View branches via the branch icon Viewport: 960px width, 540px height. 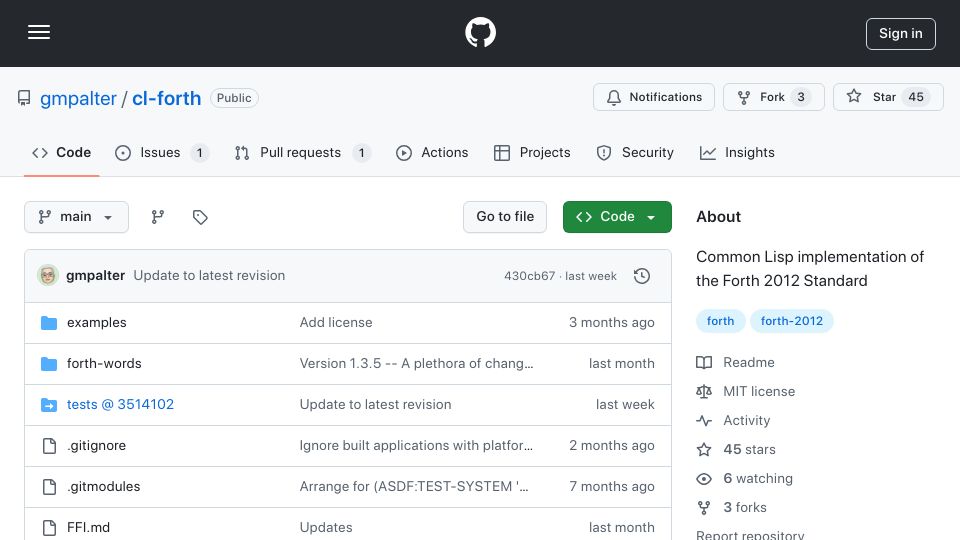(158, 217)
